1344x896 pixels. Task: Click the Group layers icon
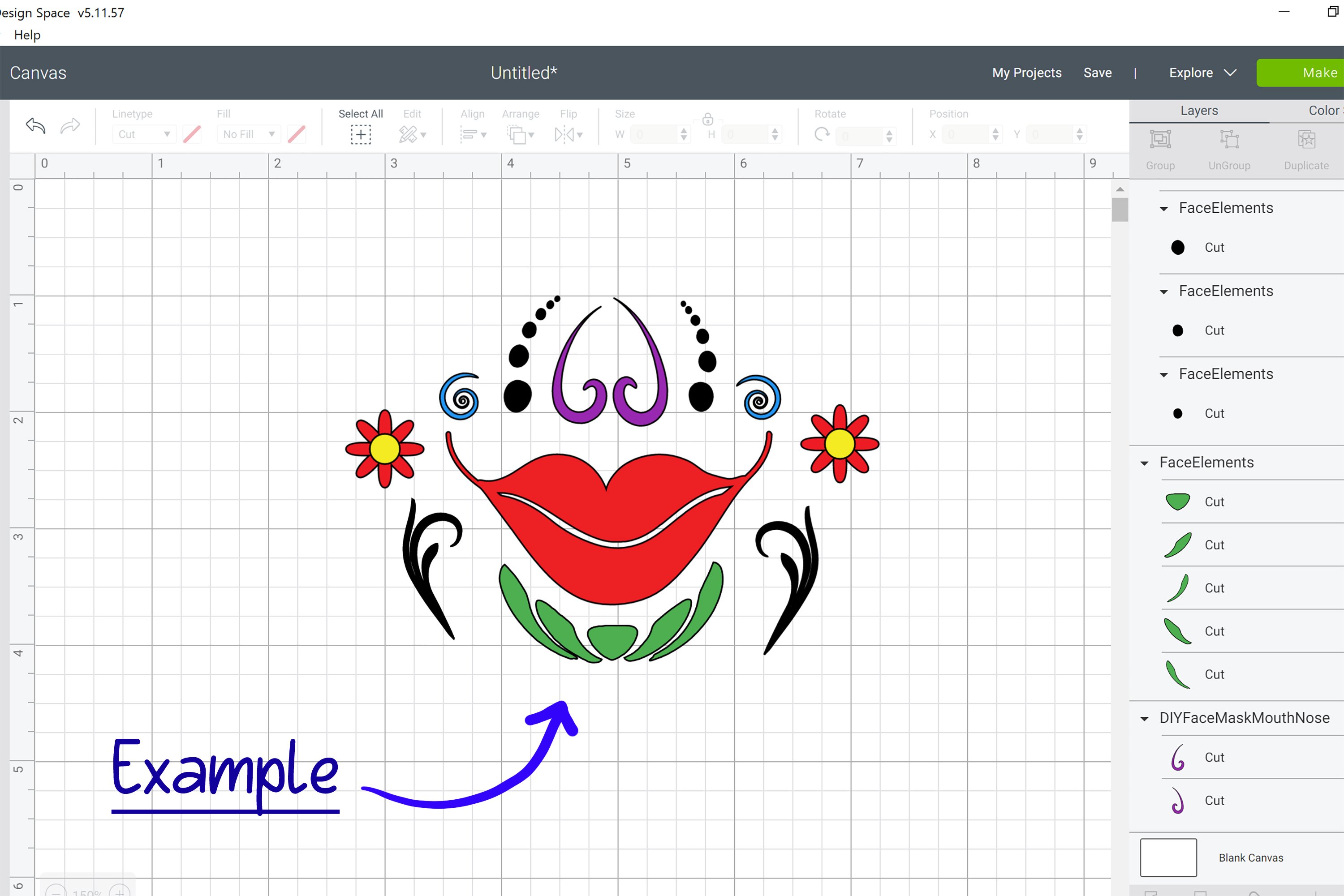(x=1160, y=140)
